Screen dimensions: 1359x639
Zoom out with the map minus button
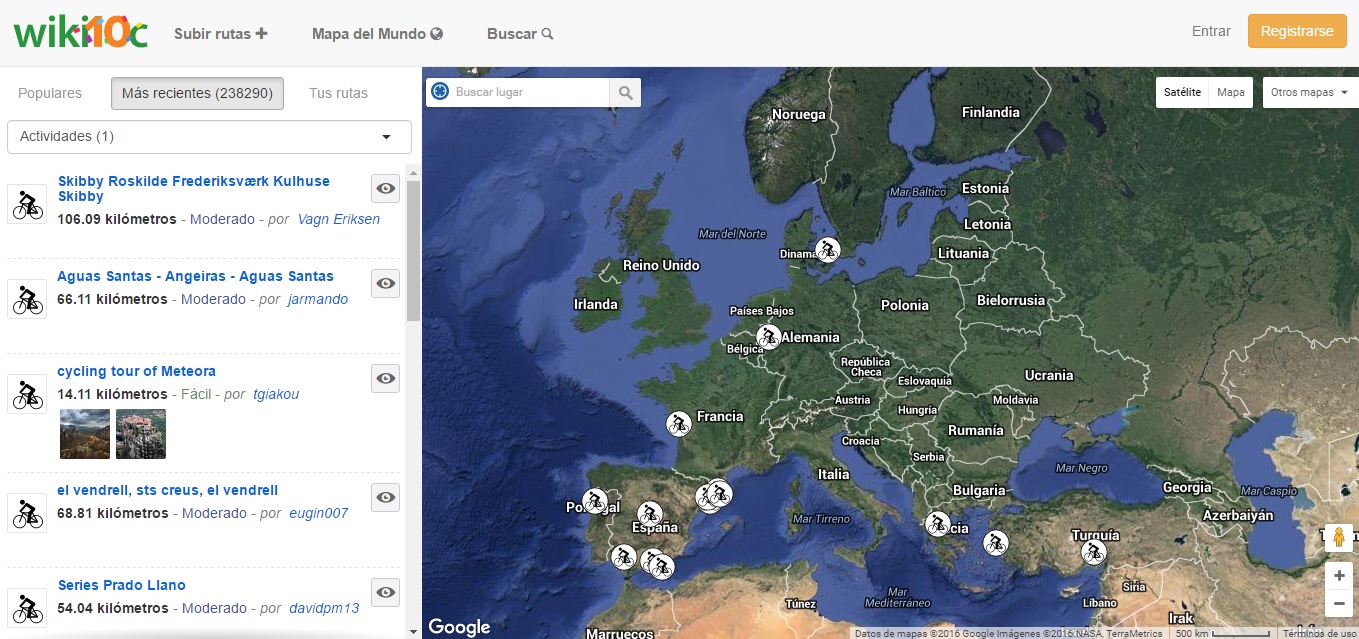pos(1338,603)
